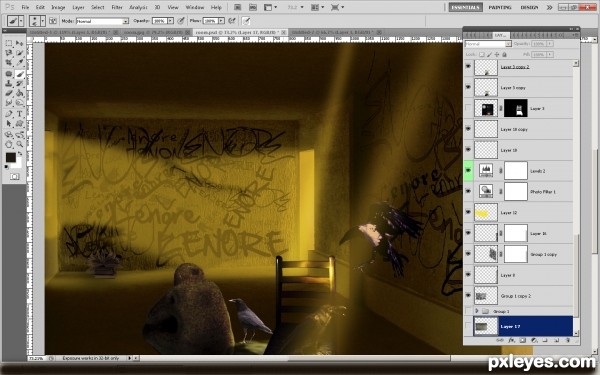
Task: Swap foreground and background colors
Action: pos(20,154)
